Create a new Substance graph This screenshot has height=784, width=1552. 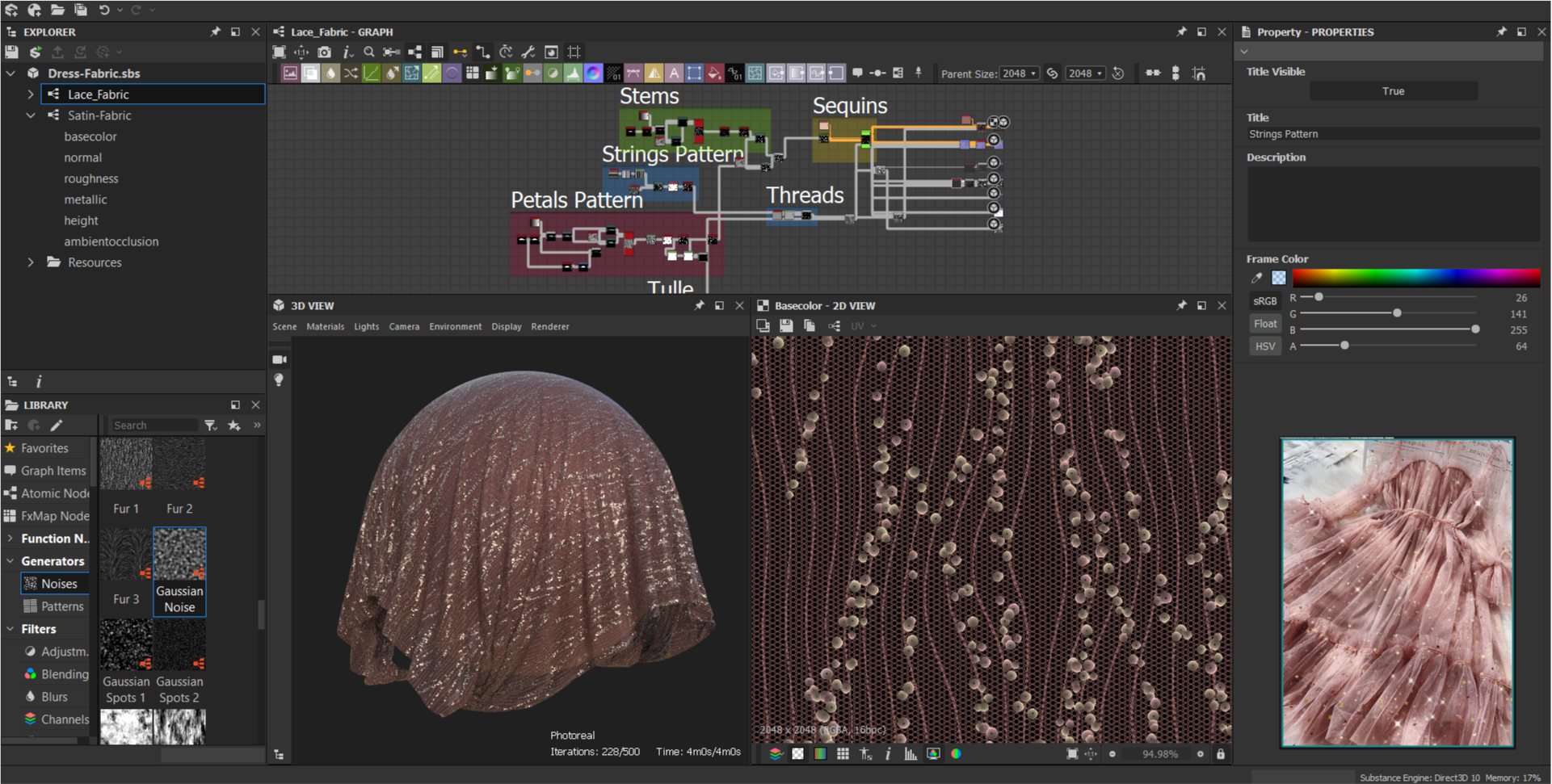coord(11,10)
